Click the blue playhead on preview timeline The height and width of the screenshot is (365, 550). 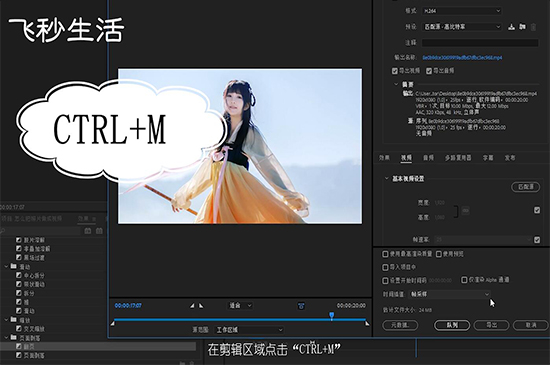click(x=331, y=316)
